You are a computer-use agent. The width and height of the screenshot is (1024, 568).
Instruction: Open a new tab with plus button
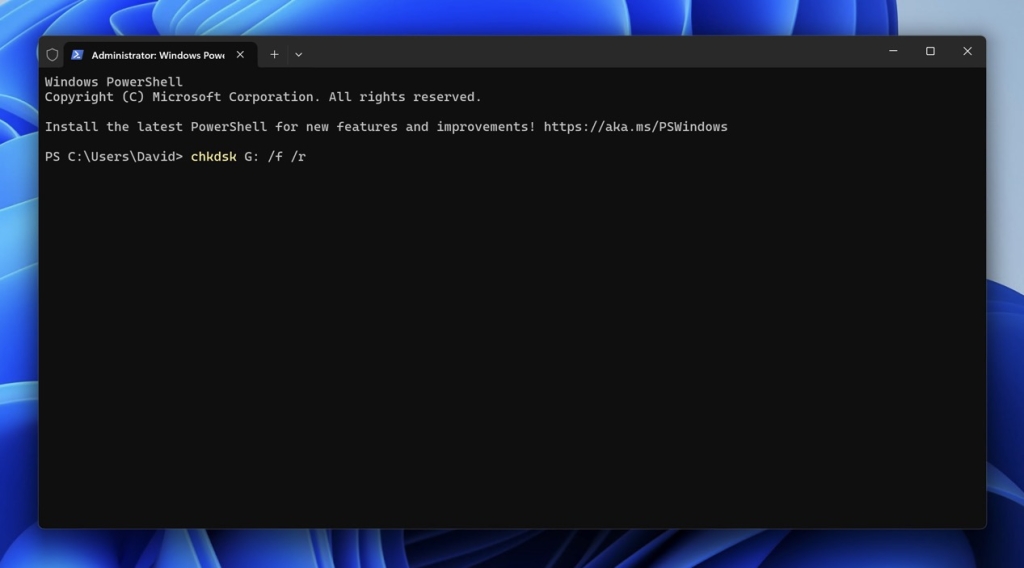coord(274,55)
